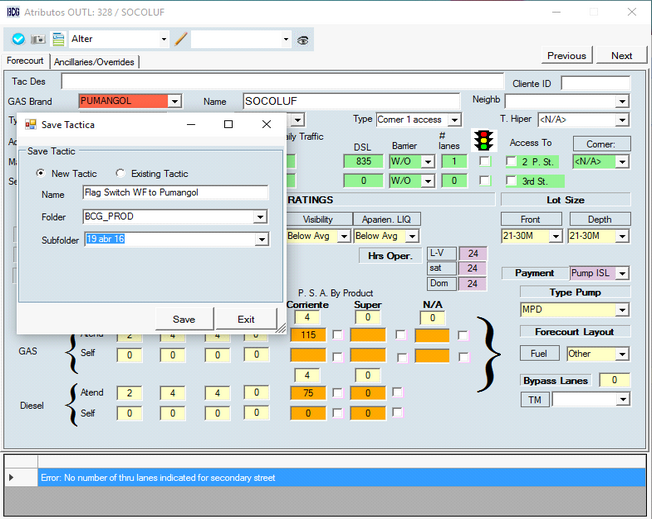The image size is (652, 519).
Task: Click the traffic light icon
Action: pos(483,140)
